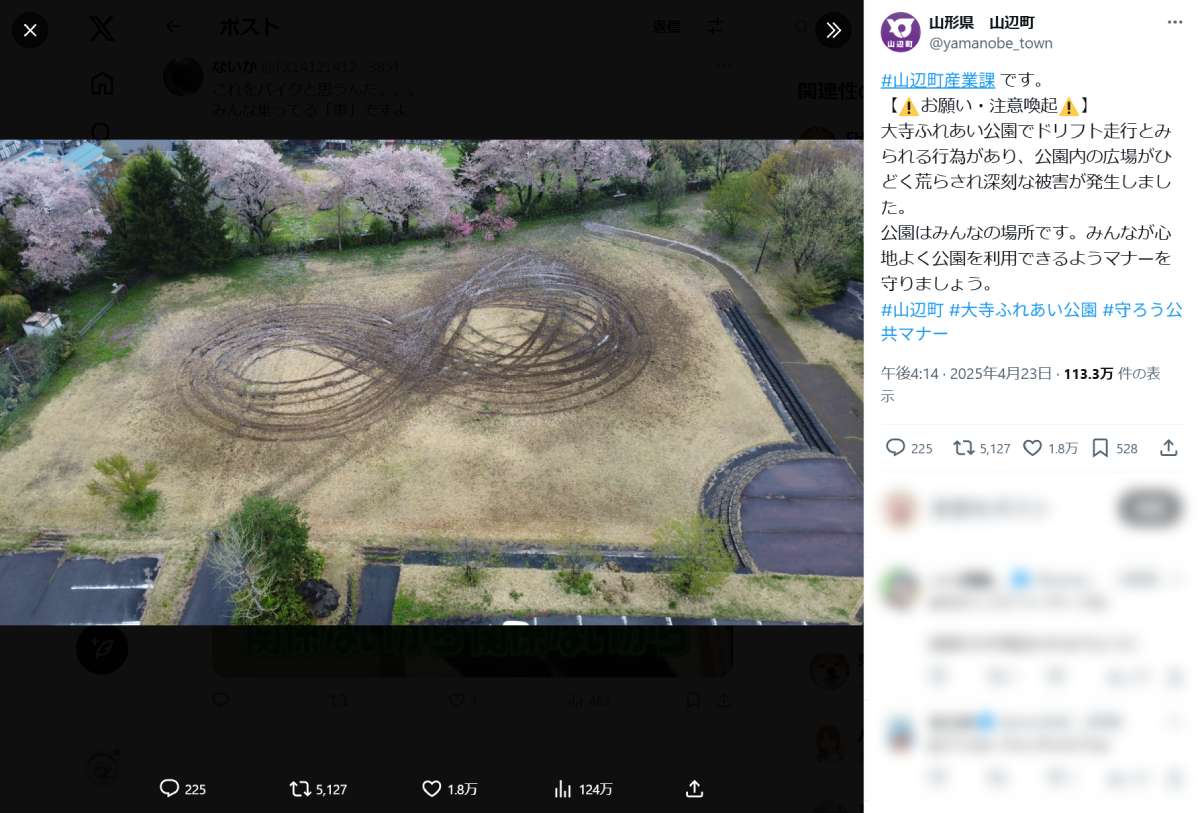Image resolution: width=1200 pixels, height=813 pixels.
Task: Bookmark the post in the side panel
Action: pyautogui.click(x=1100, y=448)
